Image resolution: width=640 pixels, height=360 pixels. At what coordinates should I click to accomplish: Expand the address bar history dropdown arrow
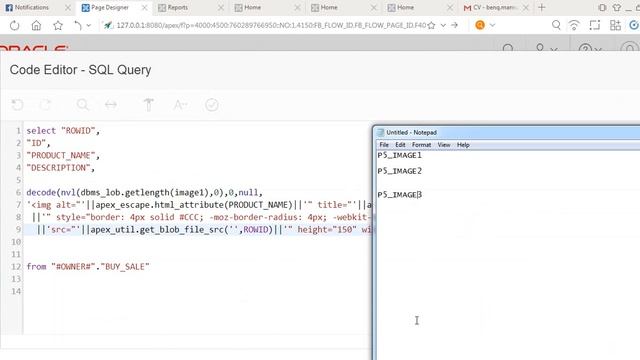pyautogui.click(x=443, y=25)
